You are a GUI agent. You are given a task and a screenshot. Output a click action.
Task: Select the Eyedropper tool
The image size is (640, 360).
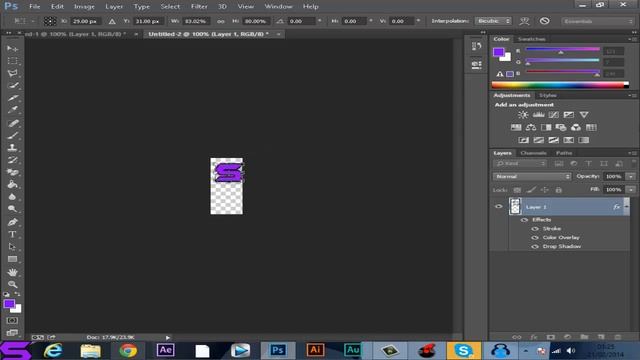pyautogui.click(x=12, y=110)
